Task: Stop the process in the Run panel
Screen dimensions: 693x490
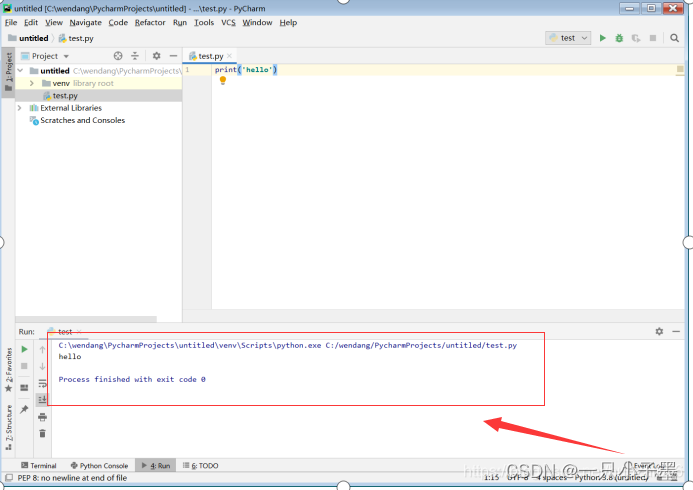Action: point(24,366)
